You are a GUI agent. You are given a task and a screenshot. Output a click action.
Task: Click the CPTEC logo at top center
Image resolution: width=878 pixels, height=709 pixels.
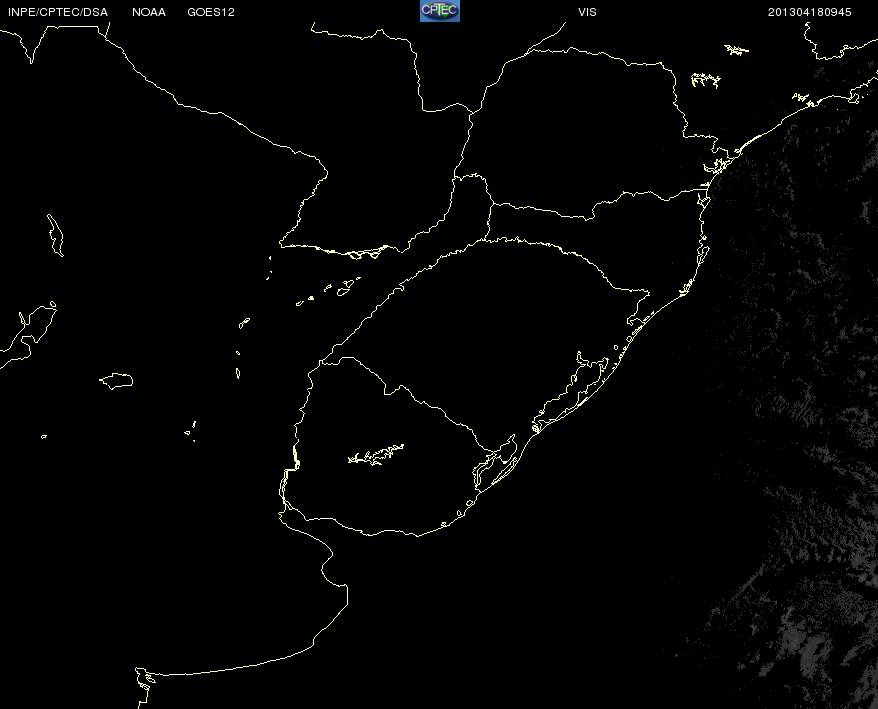pyautogui.click(x=440, y=11)
